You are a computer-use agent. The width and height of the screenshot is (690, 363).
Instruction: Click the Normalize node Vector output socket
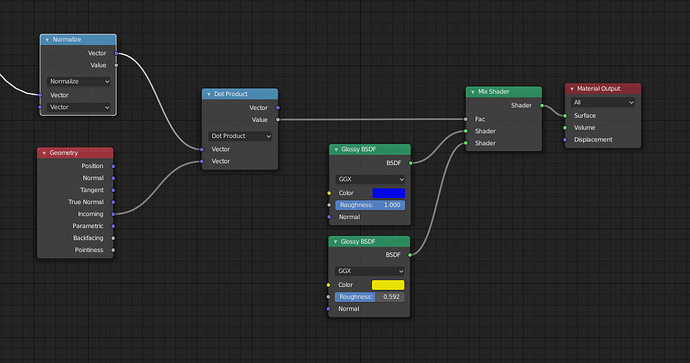(116, 53)
